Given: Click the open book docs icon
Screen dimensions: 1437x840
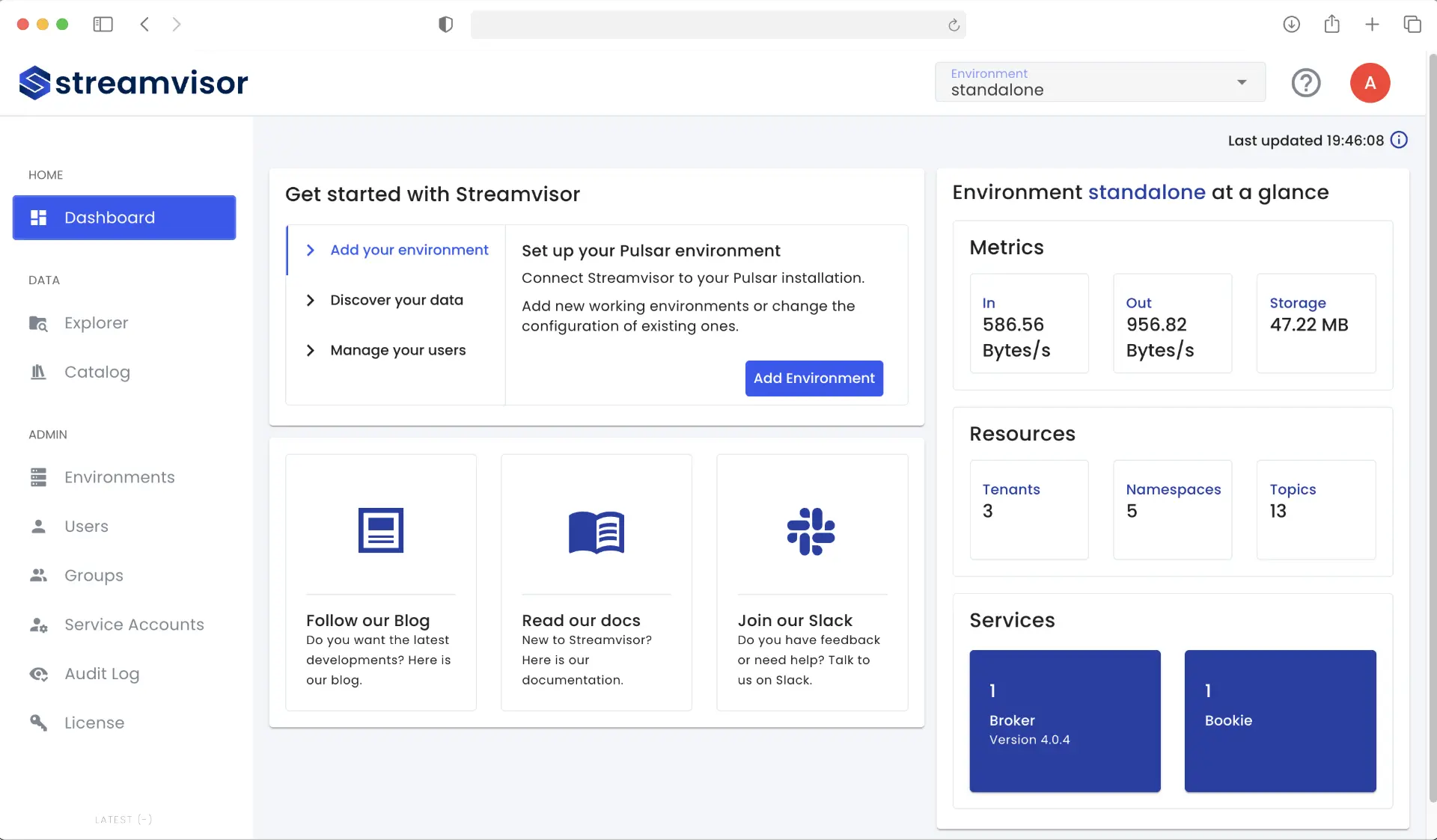Looking at the screenshot, I should coord(597,532).
